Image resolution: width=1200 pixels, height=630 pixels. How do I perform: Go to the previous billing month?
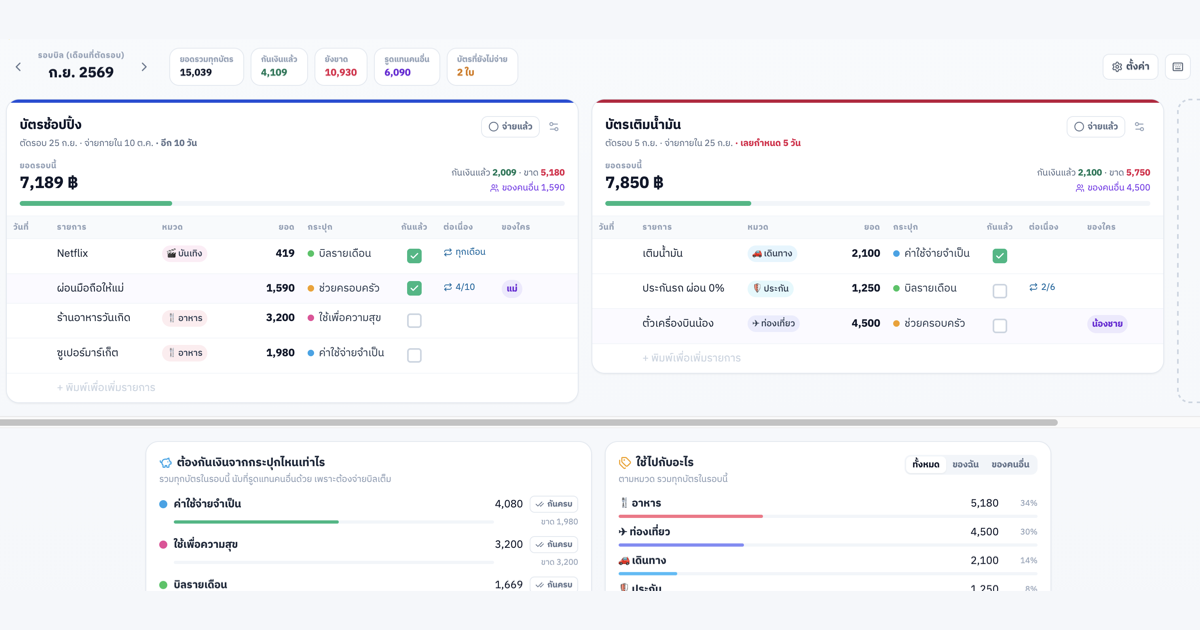pos(18,67)
